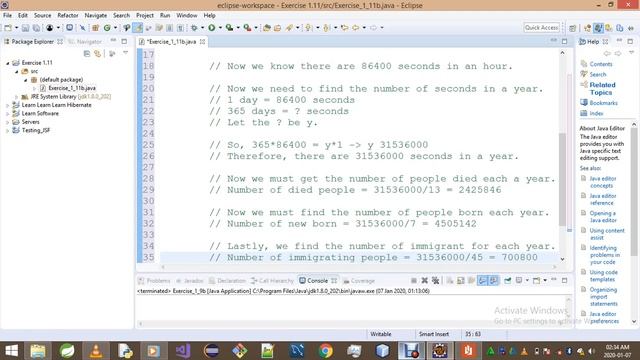Click the Quick Access search field
This screenshot has height=360, width=640.
click(541, 28)
